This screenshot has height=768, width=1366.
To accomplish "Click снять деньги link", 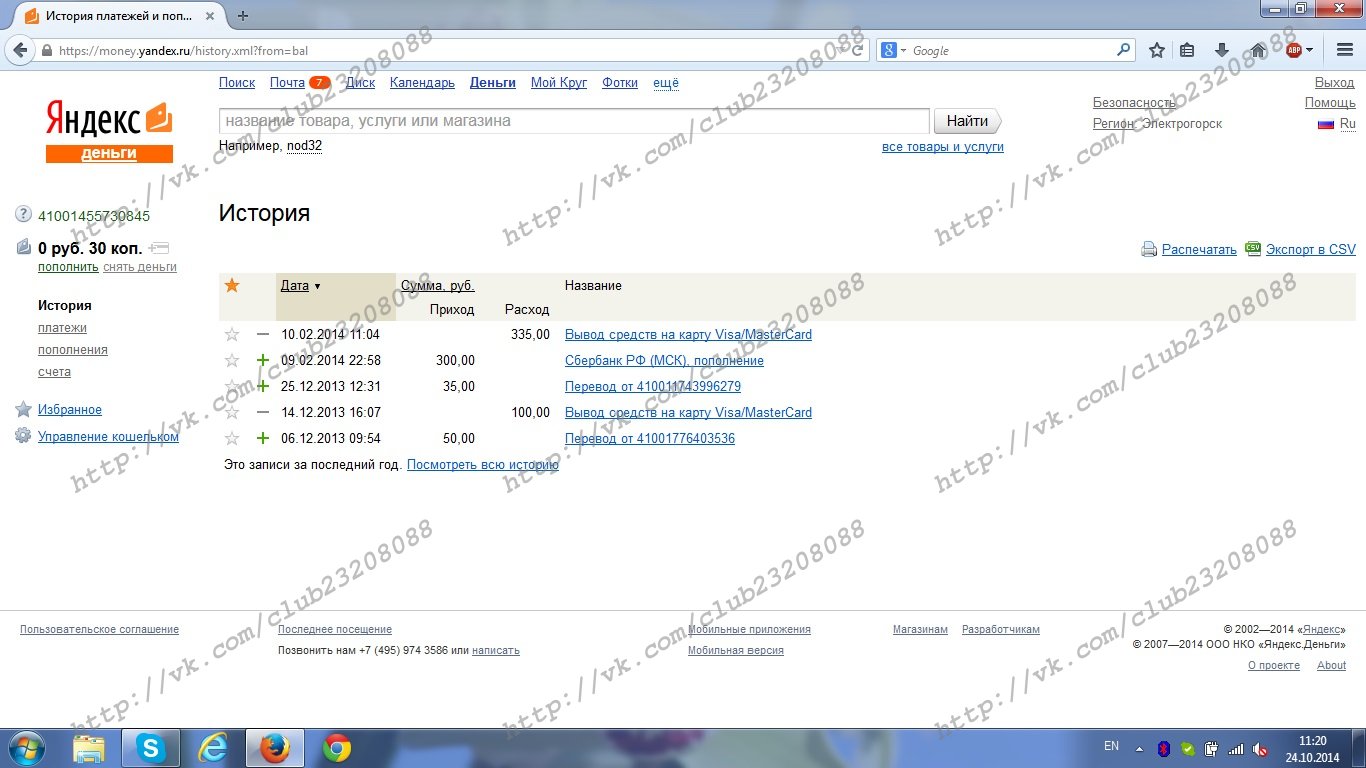I will click(140, 267).
